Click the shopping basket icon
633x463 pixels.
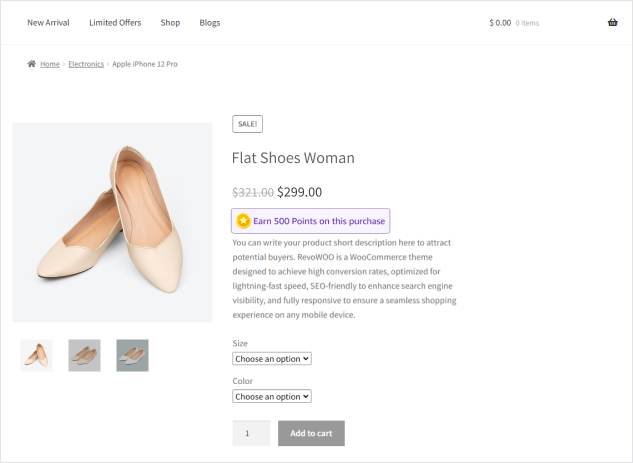coord(612,23)
